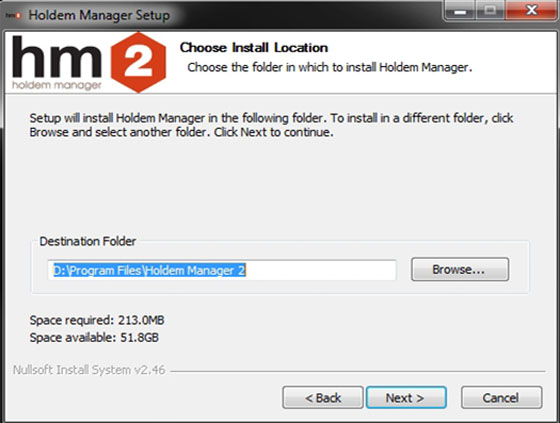Click the install instructions paragraph text
560x423 pixels.
click(271, 125)
